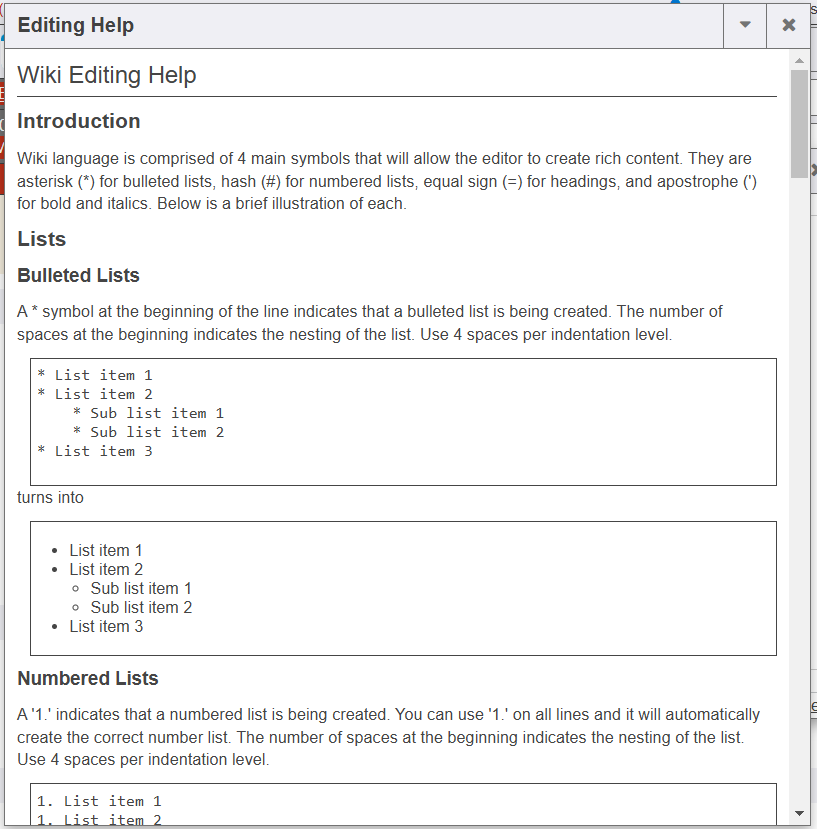Click the vertical scrollbar thumb
Viewport: 817px width, 829px height.
pyautogui.click(x=798, y=123)
